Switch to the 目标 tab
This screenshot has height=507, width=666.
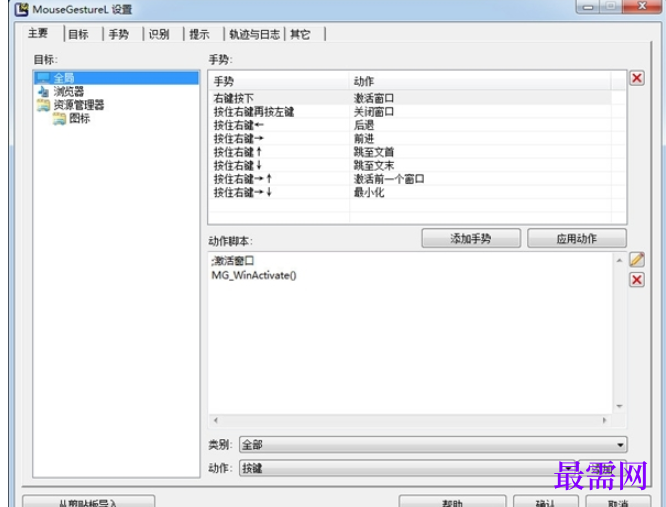(78, 34)
